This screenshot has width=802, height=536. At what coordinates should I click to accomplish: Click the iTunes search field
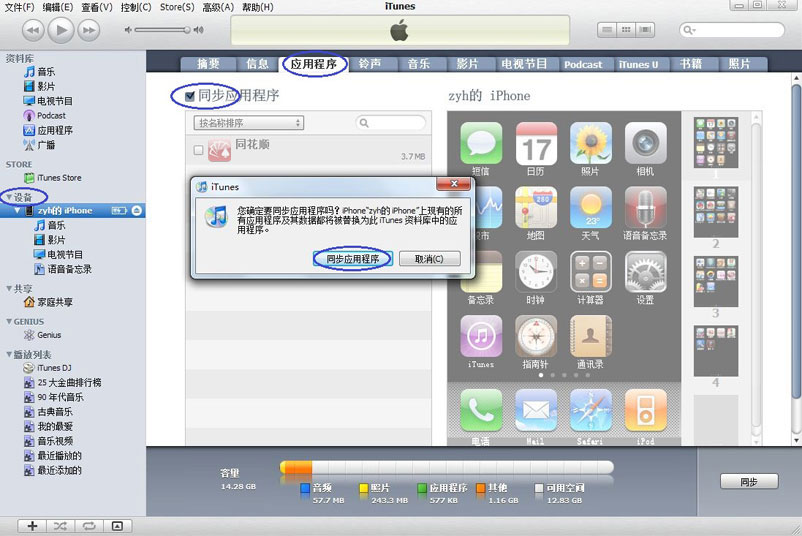coord(732,30)
